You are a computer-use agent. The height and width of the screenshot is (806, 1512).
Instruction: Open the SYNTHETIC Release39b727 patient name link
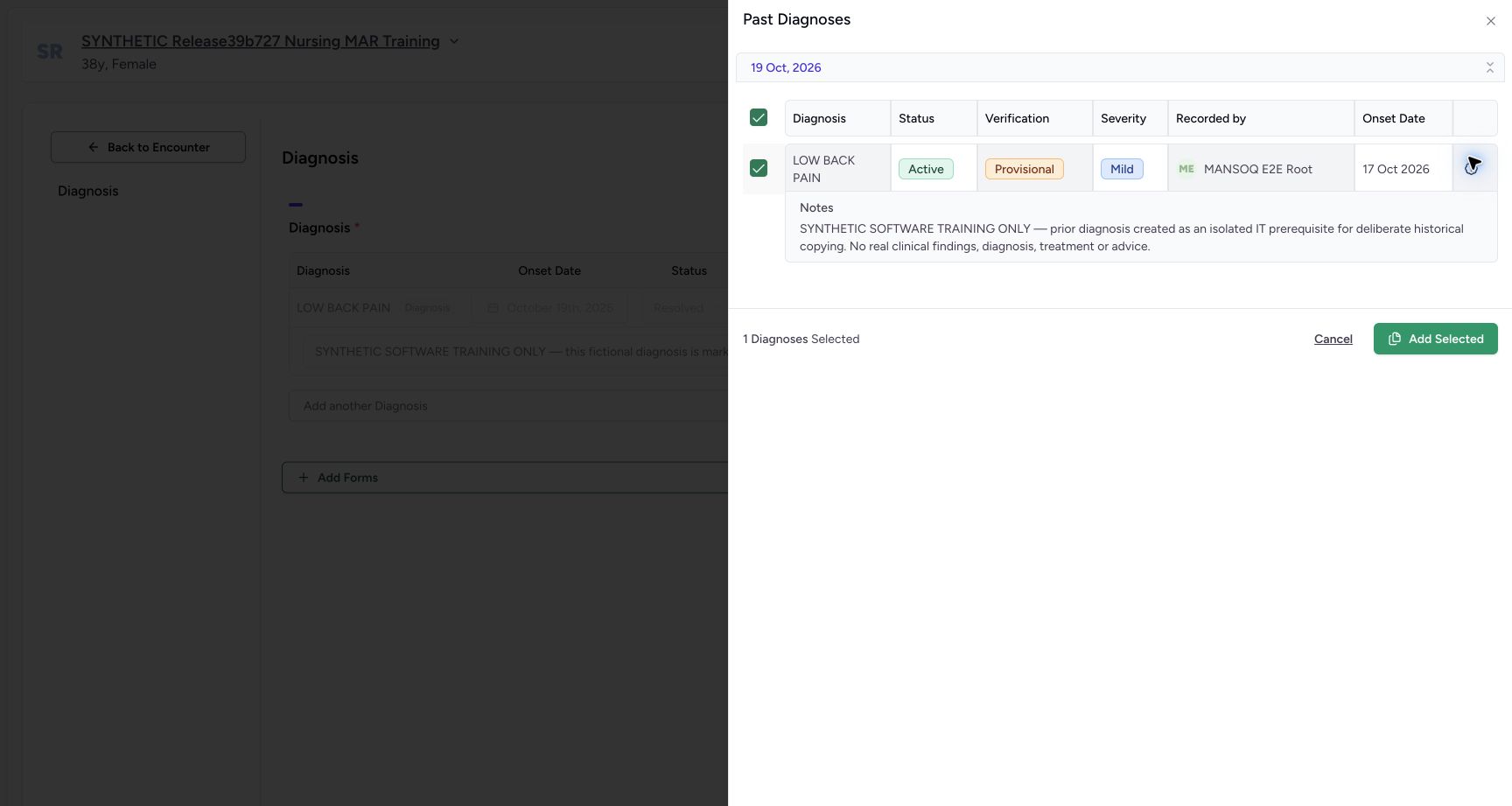[261, 41]
